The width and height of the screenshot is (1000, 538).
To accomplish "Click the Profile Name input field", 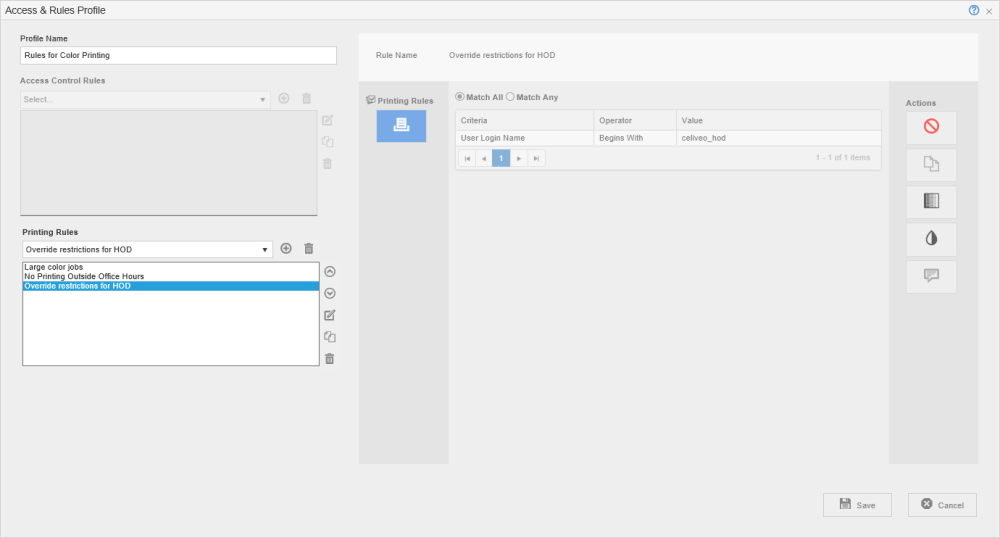I will coord(178,55).
